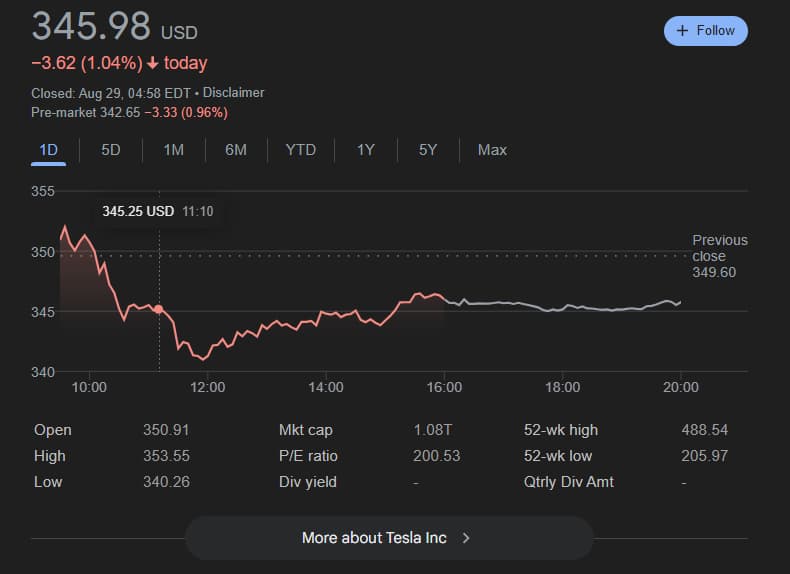The height and width of the screenshot is (574, 790).
Task: Click the P/E ratio value 200.53
Action: click(436, 456)
